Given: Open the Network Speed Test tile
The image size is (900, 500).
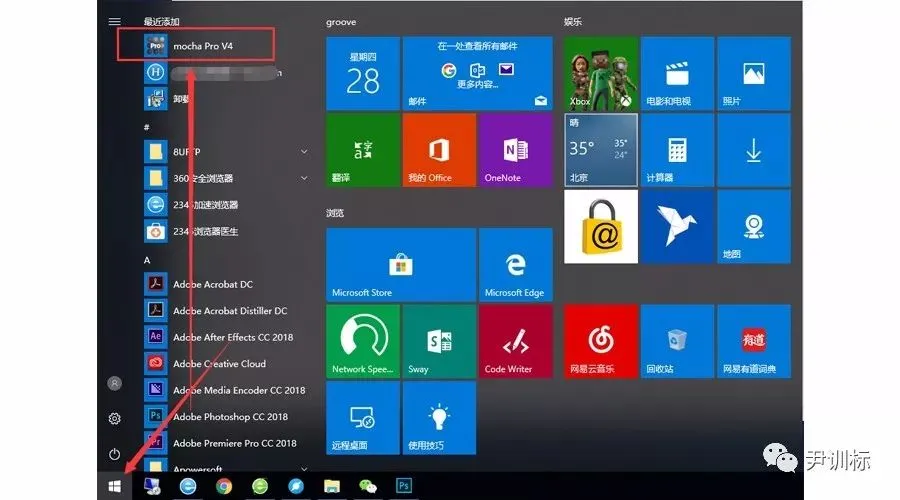Looking at the screenshot, I should point(363,341).
